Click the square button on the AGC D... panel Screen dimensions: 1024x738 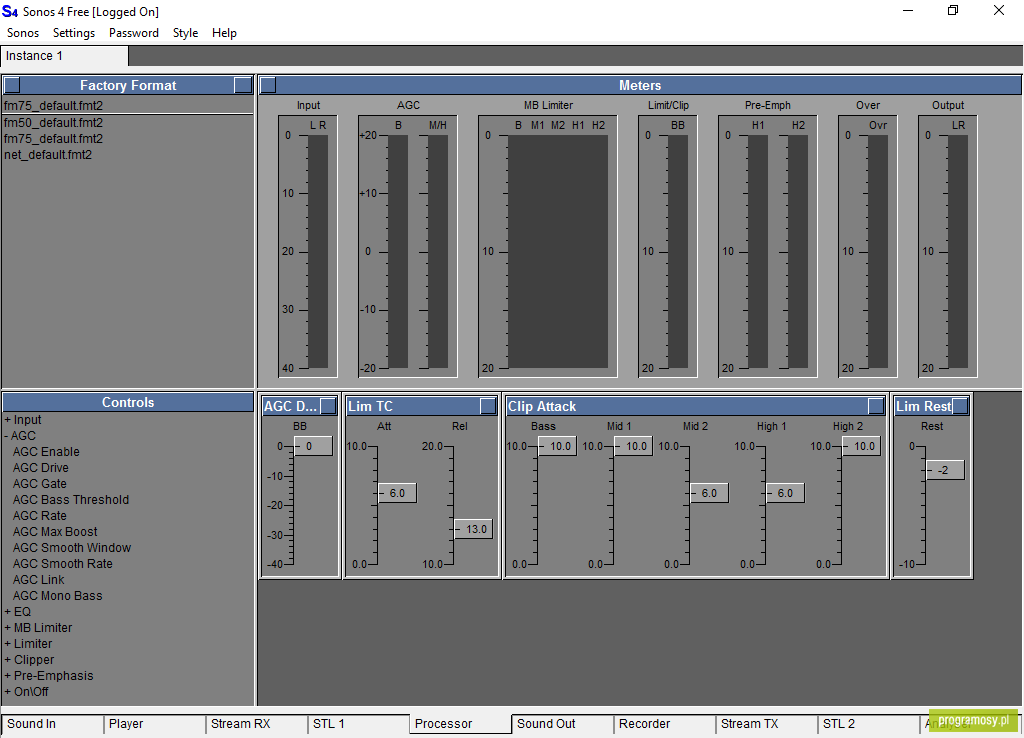(328, 406)
